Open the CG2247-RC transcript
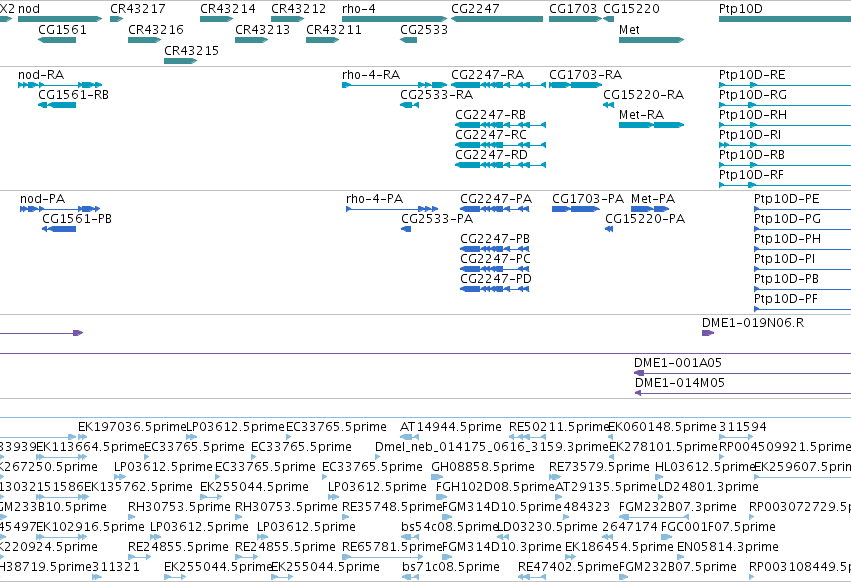The height and width of the screenshot is (582, 851). [491, 135]
